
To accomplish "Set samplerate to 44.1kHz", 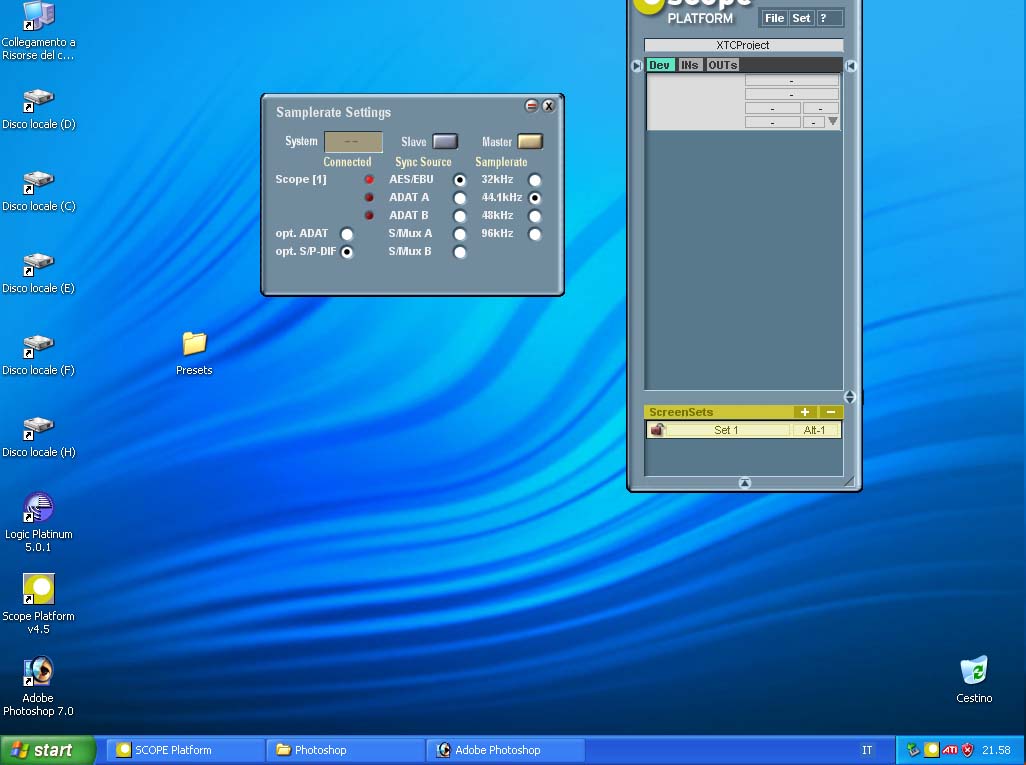I will (535, 198).
